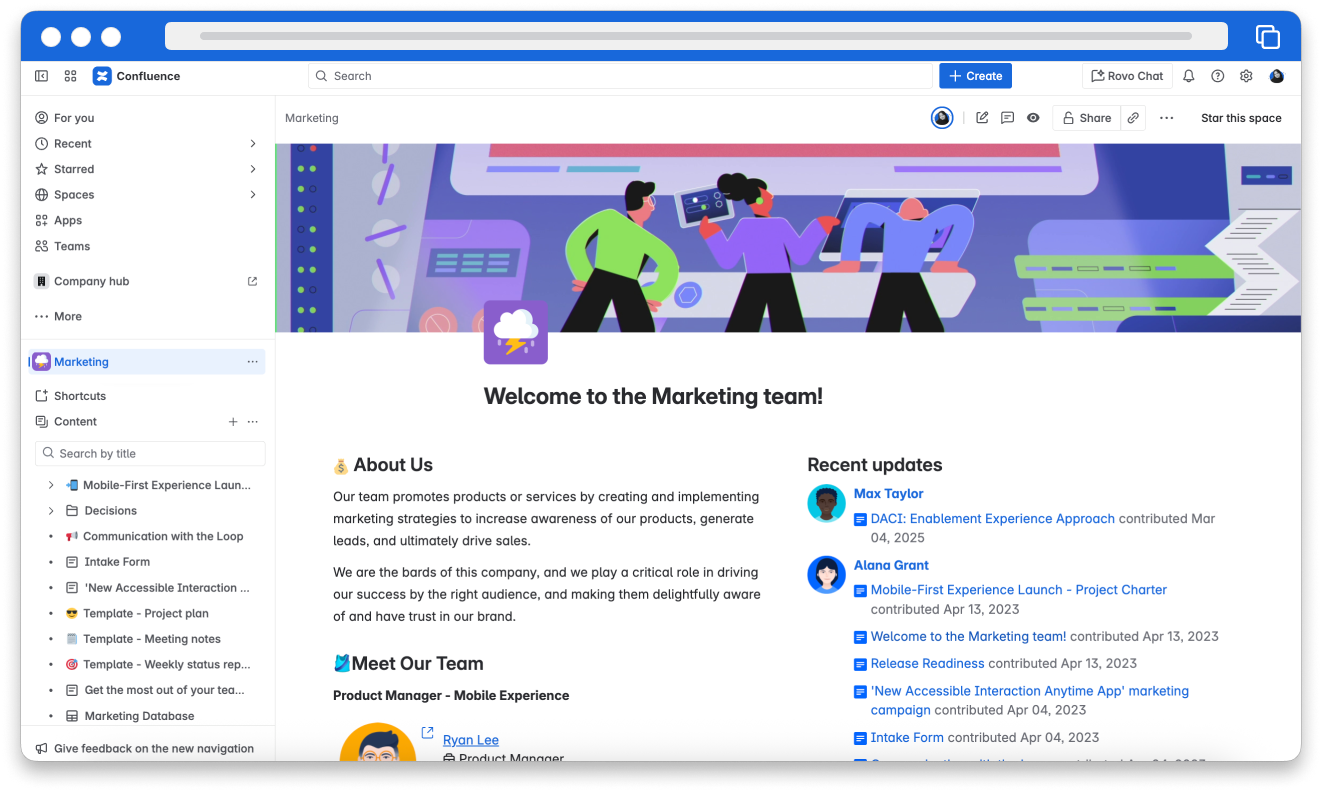
Task: Click the edit pencil icon
Action: (982, 118)
